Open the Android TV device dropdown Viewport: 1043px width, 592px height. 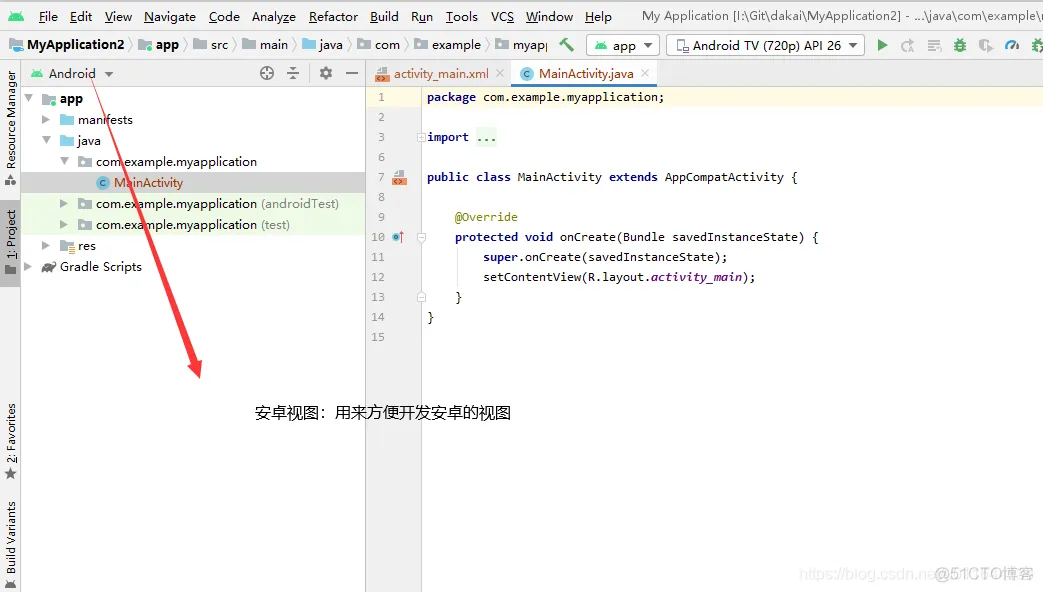coord(766,45)
